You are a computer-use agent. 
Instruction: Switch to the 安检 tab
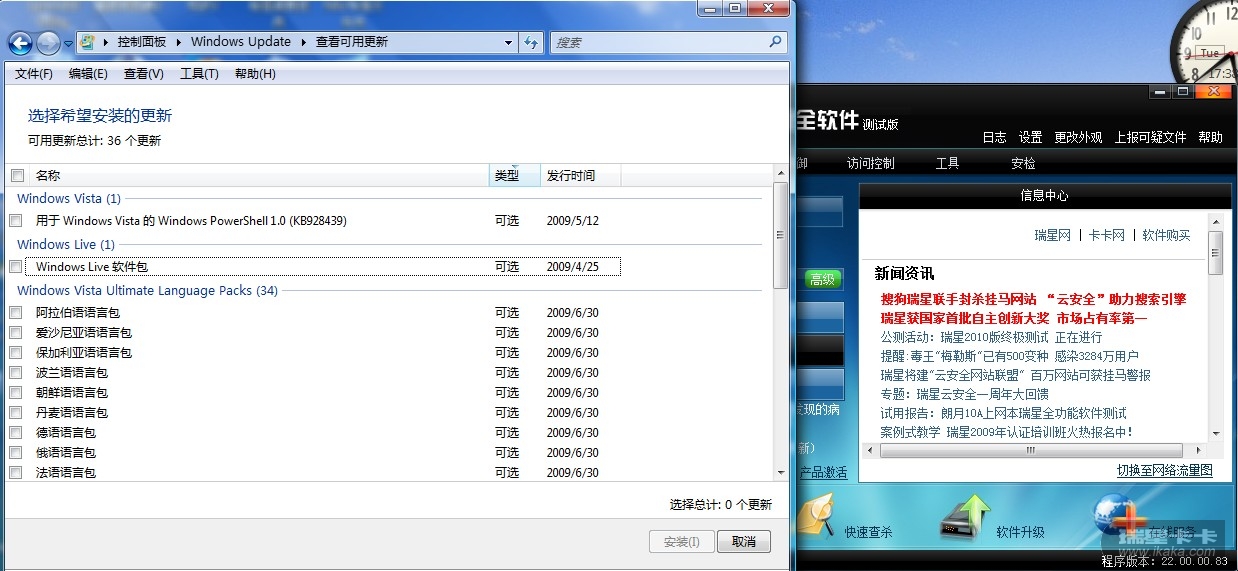point(1023,163)
